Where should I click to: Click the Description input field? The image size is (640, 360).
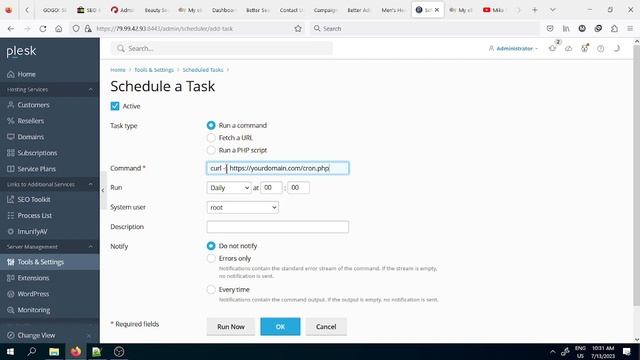(x=278, y=227)
